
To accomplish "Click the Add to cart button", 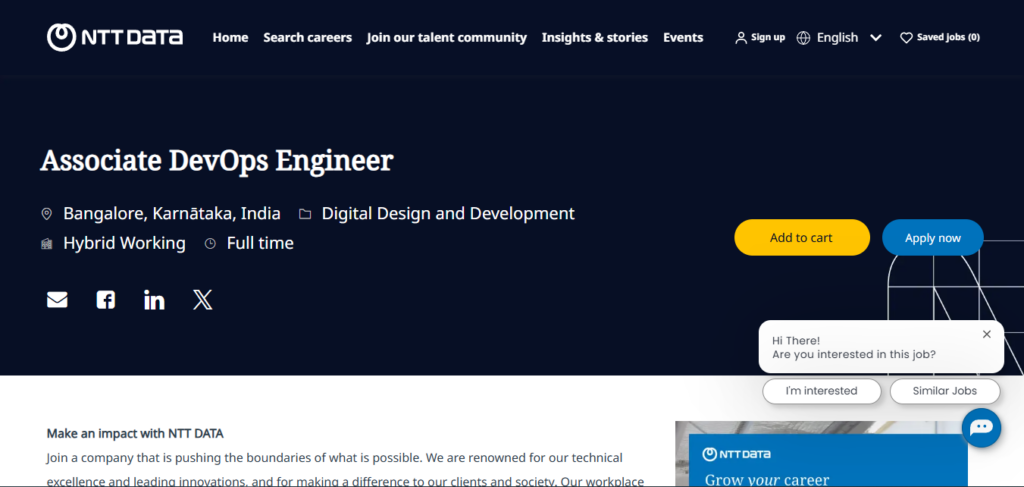I will 802,238.
